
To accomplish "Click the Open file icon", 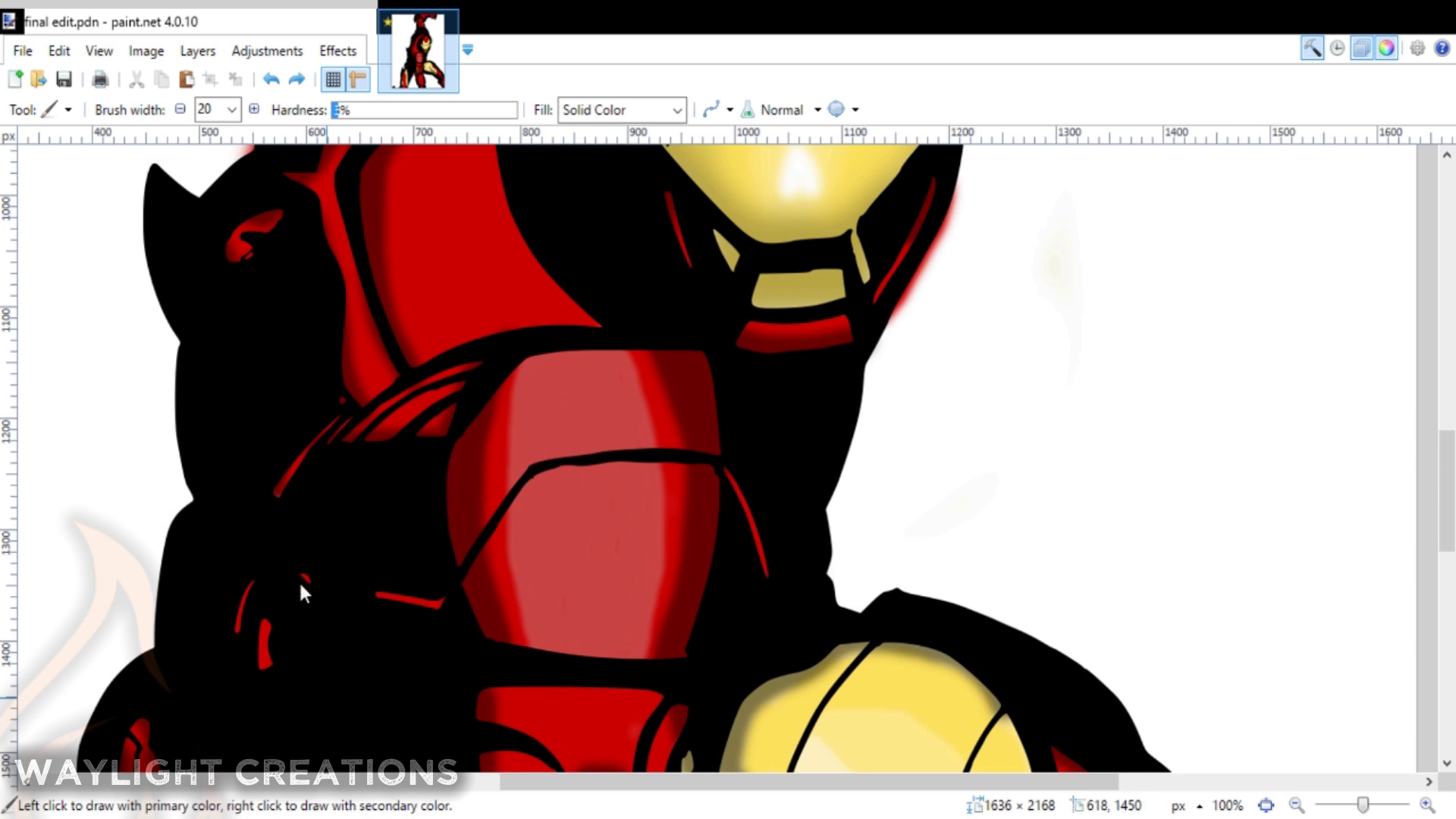I will tap(39, 79).
